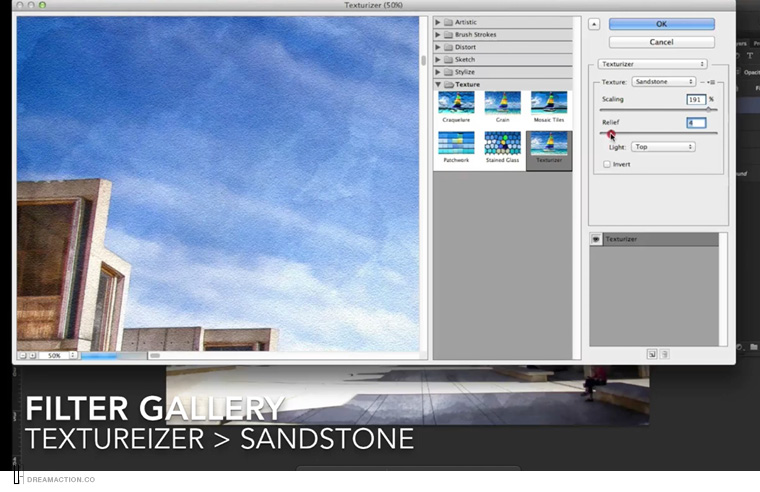Click the Scaling slider track
Image resolution: width=760 pixels, height=492 pixels.
(x=658, y=110)
